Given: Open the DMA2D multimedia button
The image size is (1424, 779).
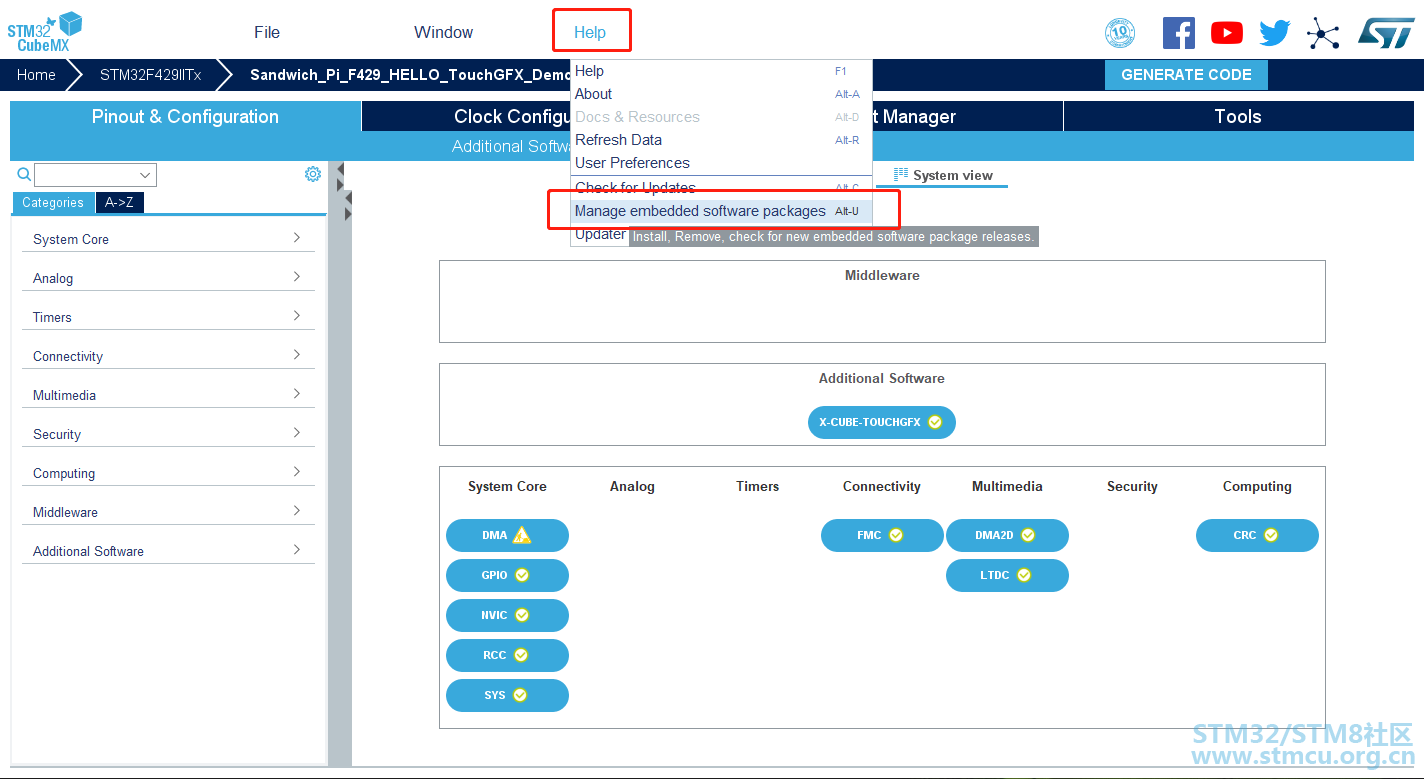Looking at the screenshot, I should pos(1007,535).
